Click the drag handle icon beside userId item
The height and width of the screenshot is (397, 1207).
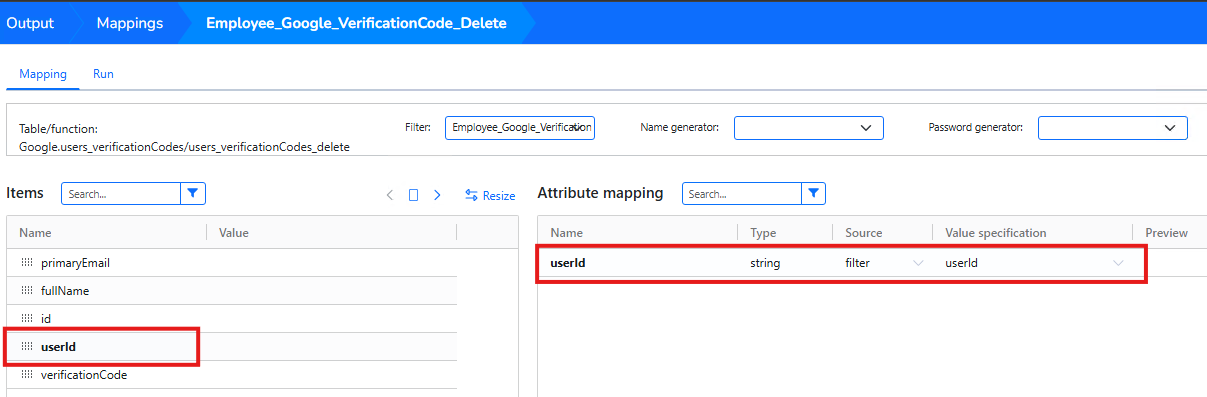(x=27, y=347)
